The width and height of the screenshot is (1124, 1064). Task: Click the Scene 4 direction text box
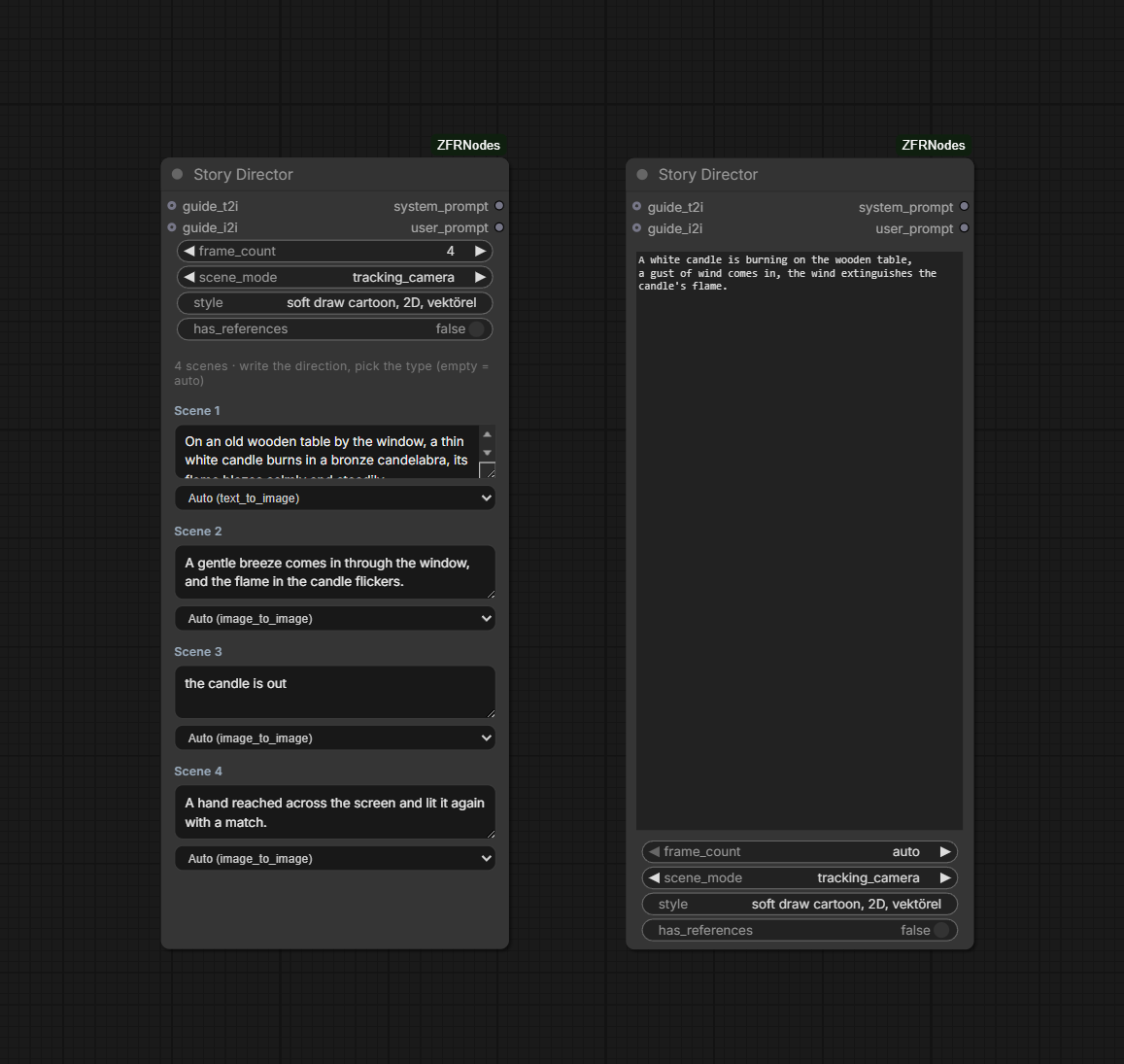coord(335,811)
